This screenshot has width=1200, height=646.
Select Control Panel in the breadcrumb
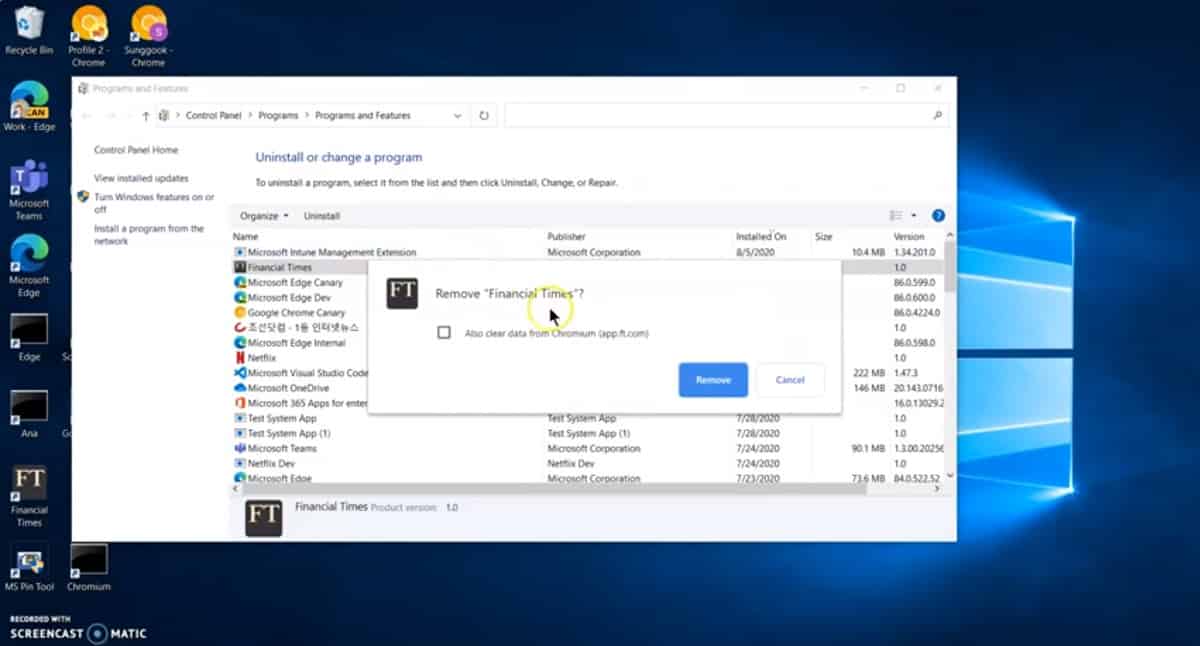pos(214,116)
